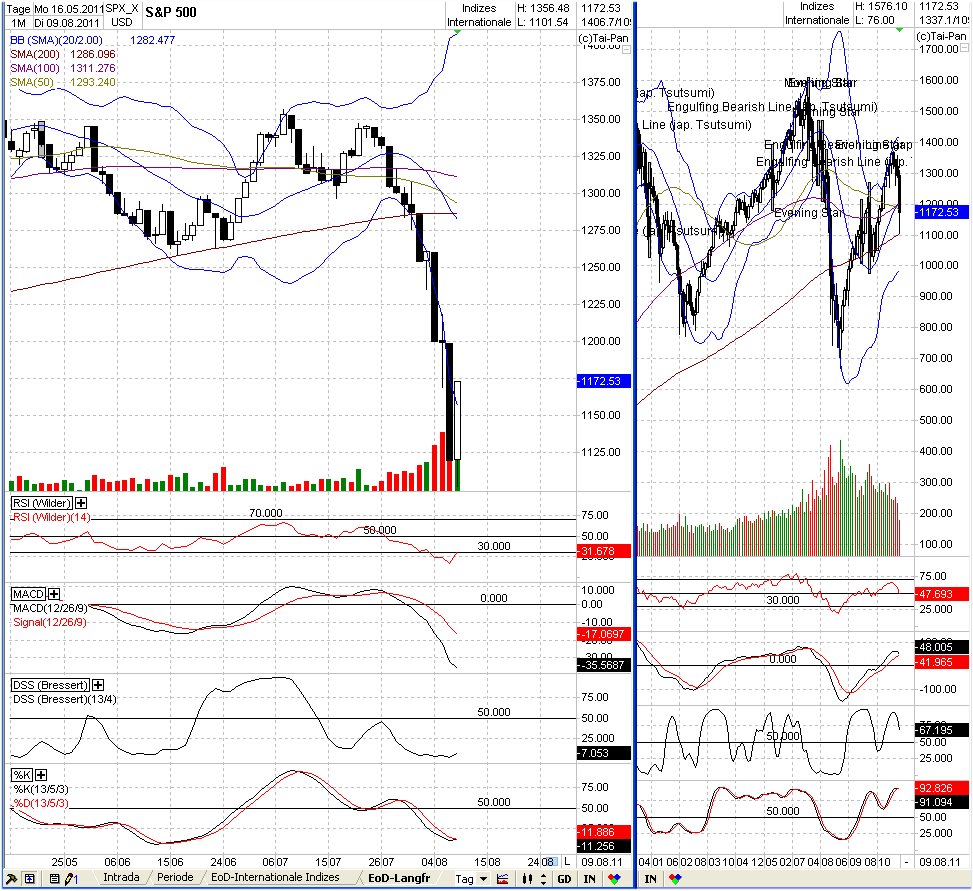Click the L marker next to 24.08 date
This screenshot has height=891, width=973.
pos(567,862)
